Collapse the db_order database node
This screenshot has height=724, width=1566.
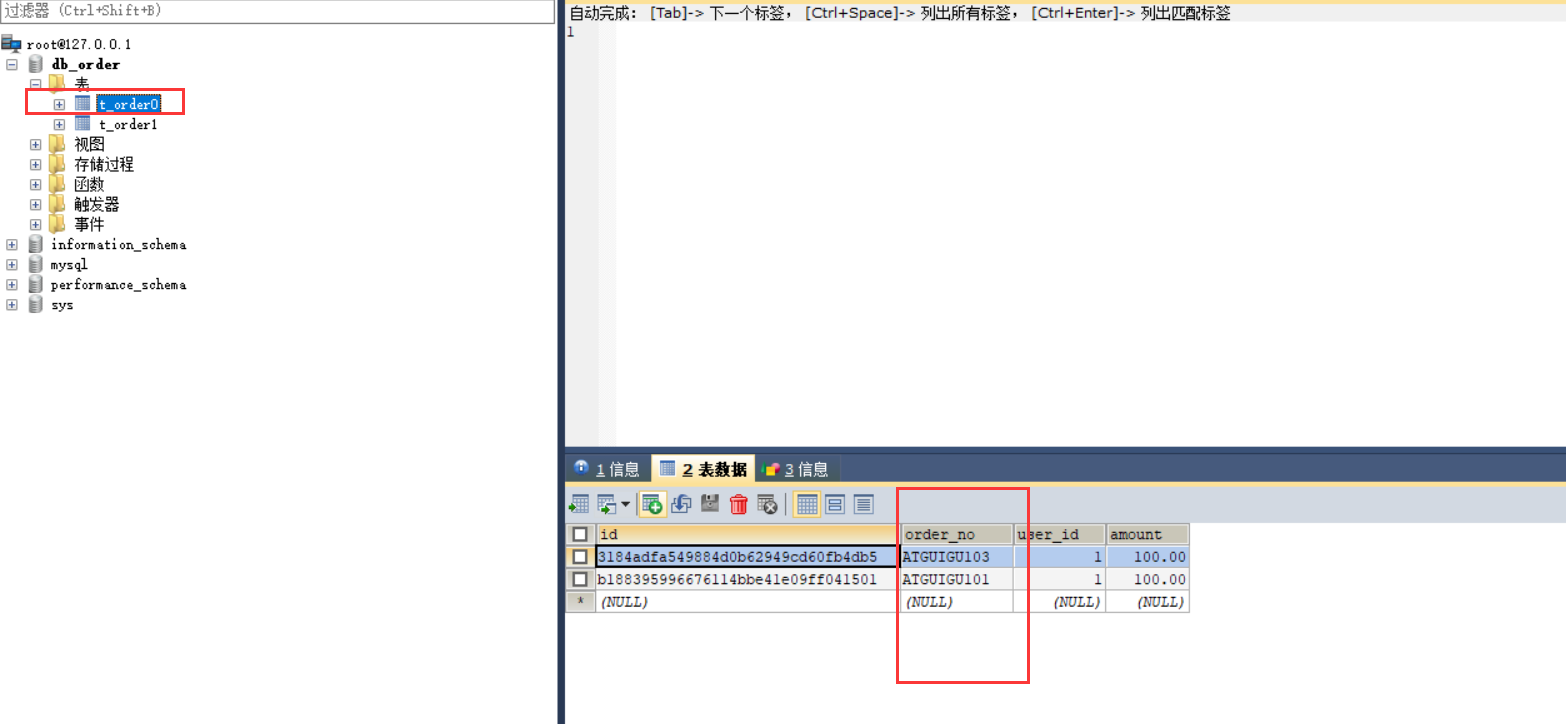click(12, 64)
